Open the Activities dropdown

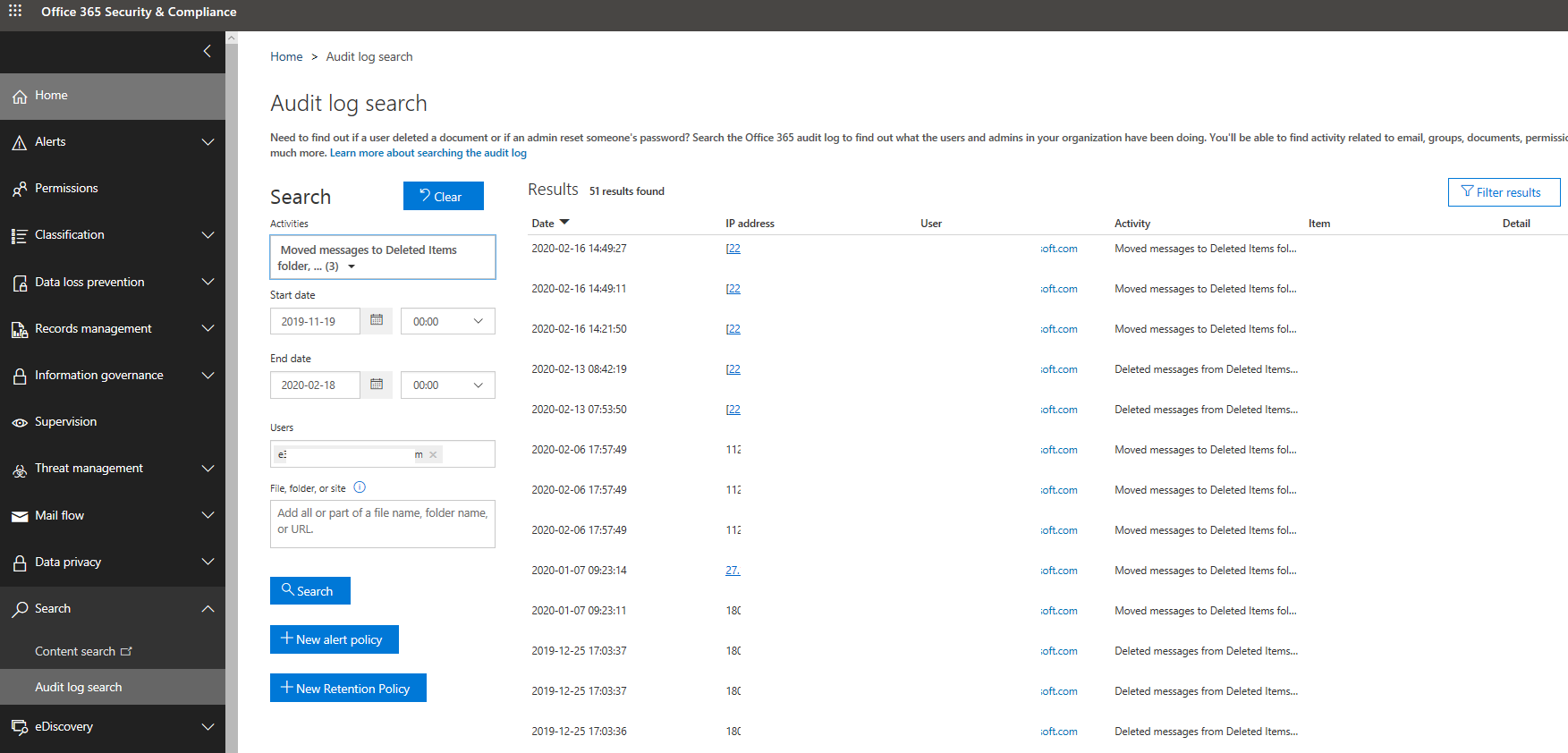pyautogui.click(x=383, y=258)
